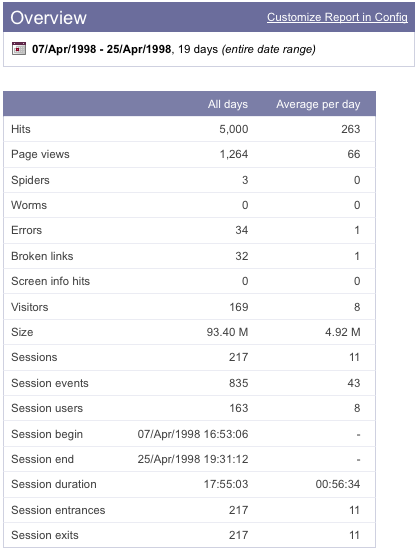This screenshot has width=418, height=555.
Task: Click the Session end timestamp
Action: (193, 459)
